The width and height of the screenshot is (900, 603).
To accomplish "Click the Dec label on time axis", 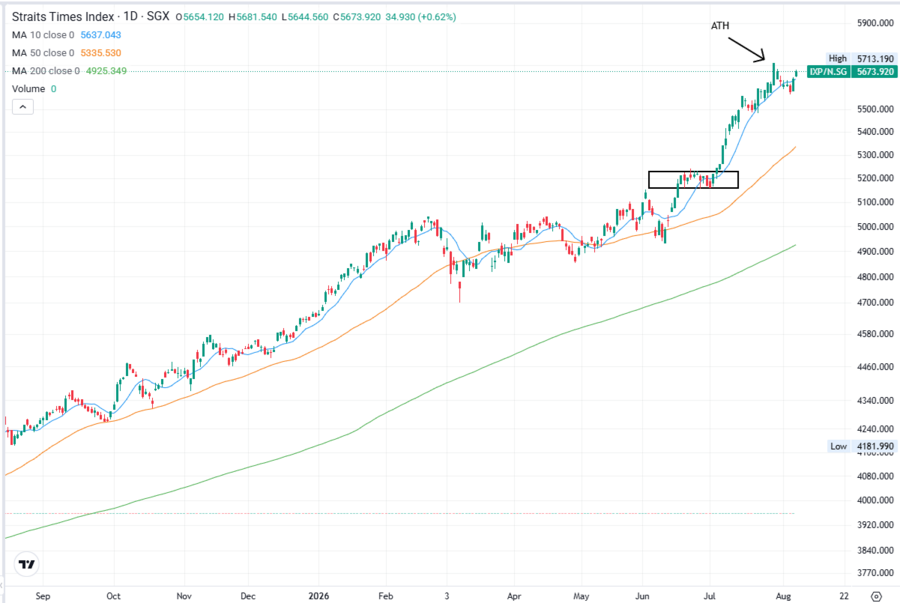I will click(248, 596).
